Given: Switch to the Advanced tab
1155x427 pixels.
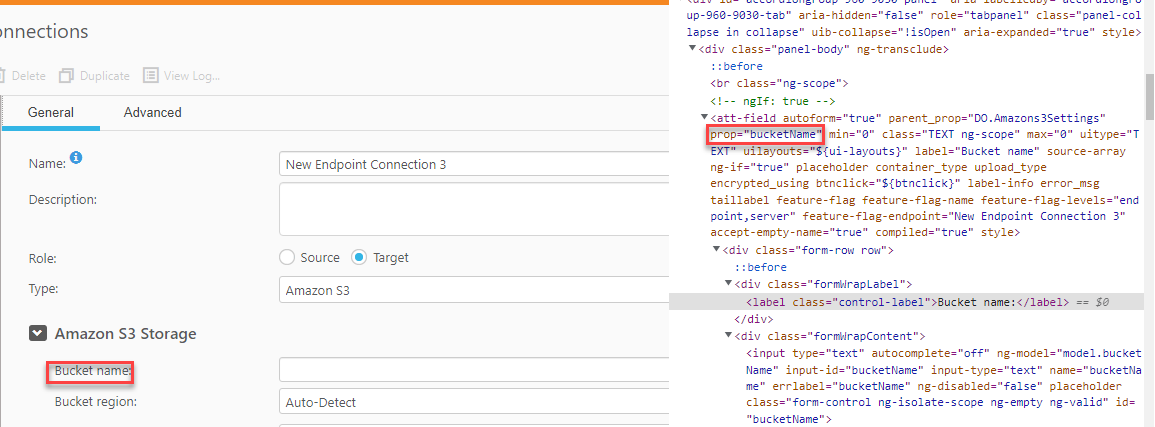Looking at the screenshot, I should (152, 113).
